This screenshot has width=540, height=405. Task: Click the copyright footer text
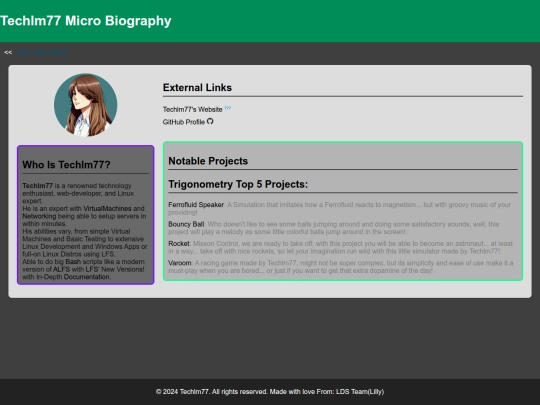[x=270, y=392]
